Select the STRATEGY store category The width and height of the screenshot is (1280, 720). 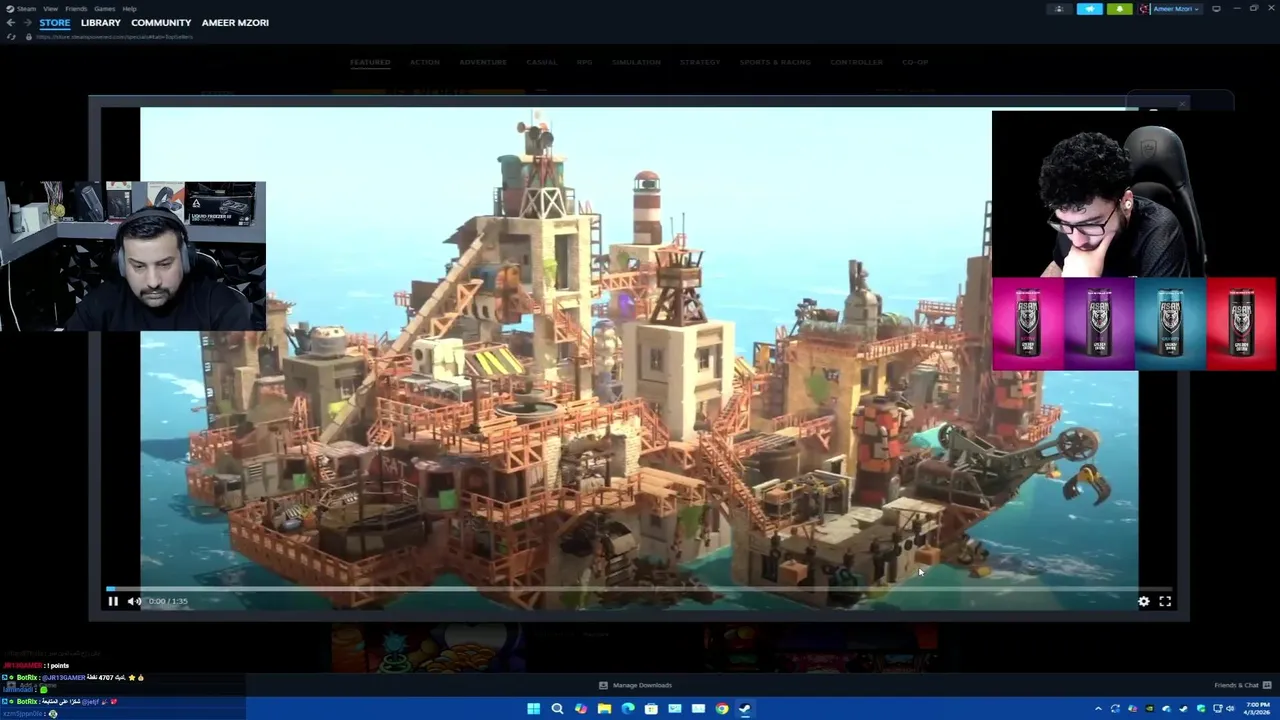coord(700,62)
